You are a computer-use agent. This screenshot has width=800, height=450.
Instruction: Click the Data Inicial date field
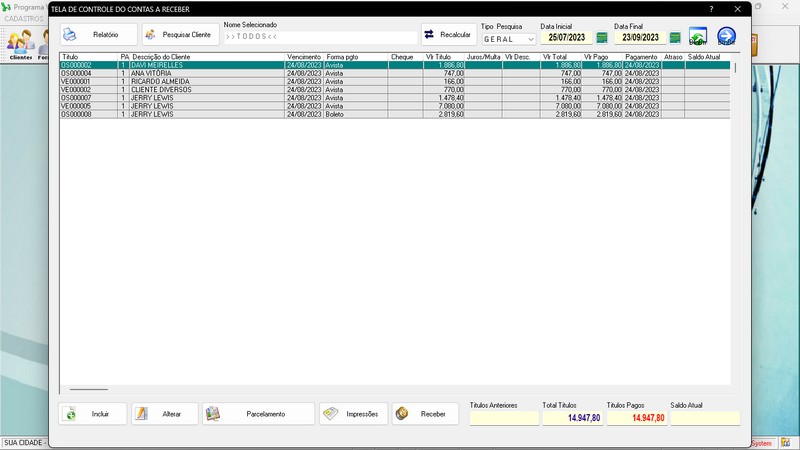click(x=567, y=38)
